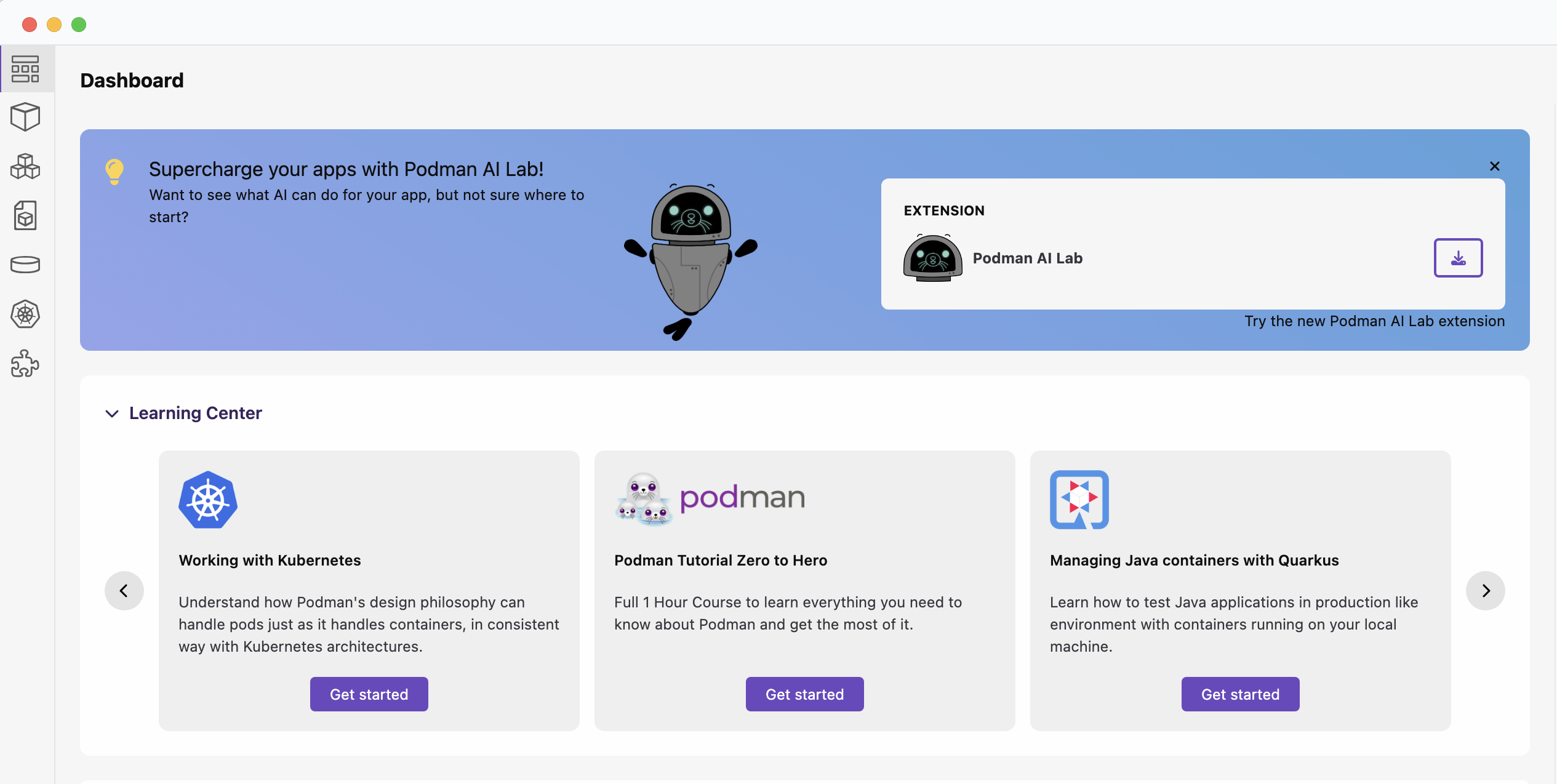Go to Pods sidebar icon
Image resolution: width=1557 pixels, height=784 pixels.
25,166
